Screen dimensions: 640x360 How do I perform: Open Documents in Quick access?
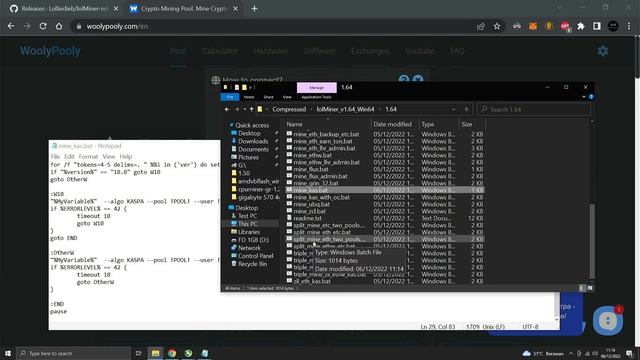253,149
